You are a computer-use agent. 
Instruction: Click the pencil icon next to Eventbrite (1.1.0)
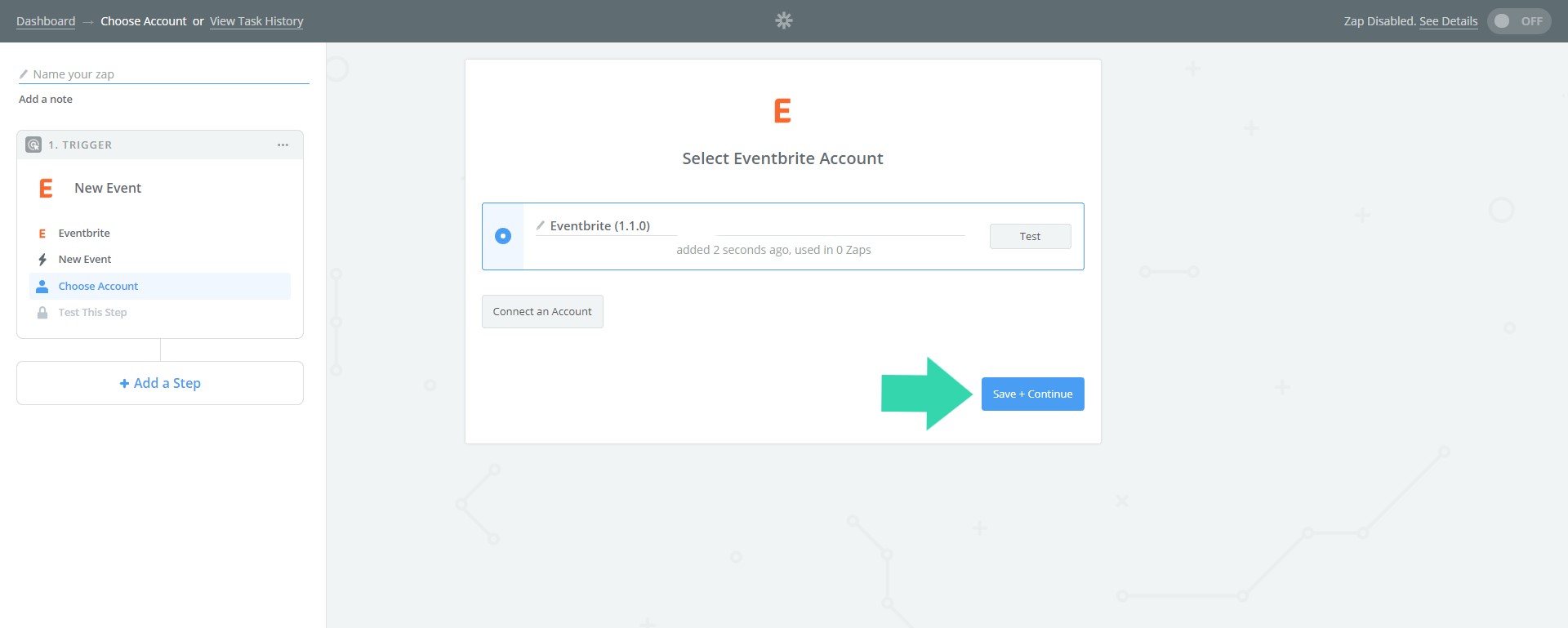click(x=540, y=225)
